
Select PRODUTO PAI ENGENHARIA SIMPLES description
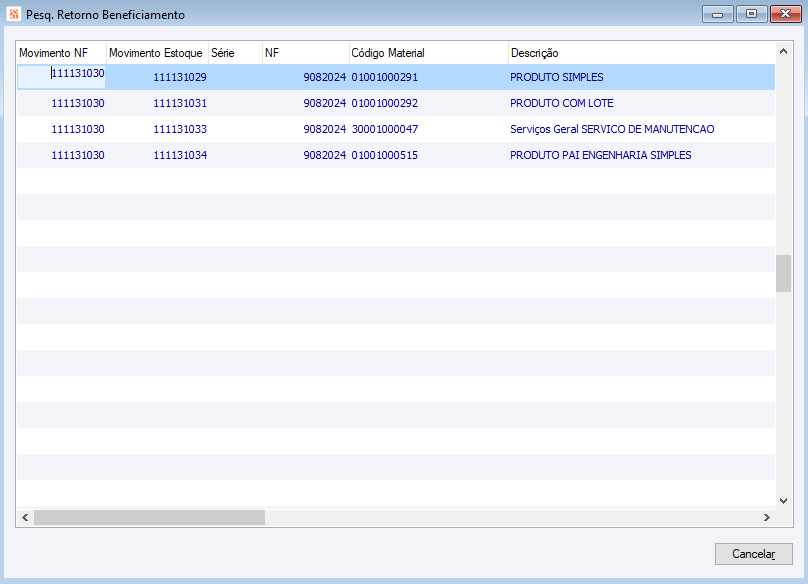point(600,155)
